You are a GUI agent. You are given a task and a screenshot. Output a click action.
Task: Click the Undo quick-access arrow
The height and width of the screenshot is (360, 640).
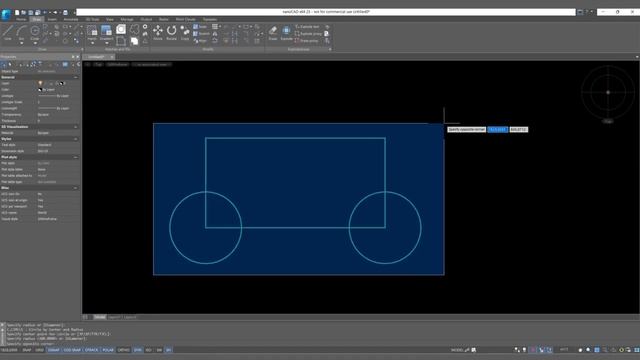coord(45,13)
